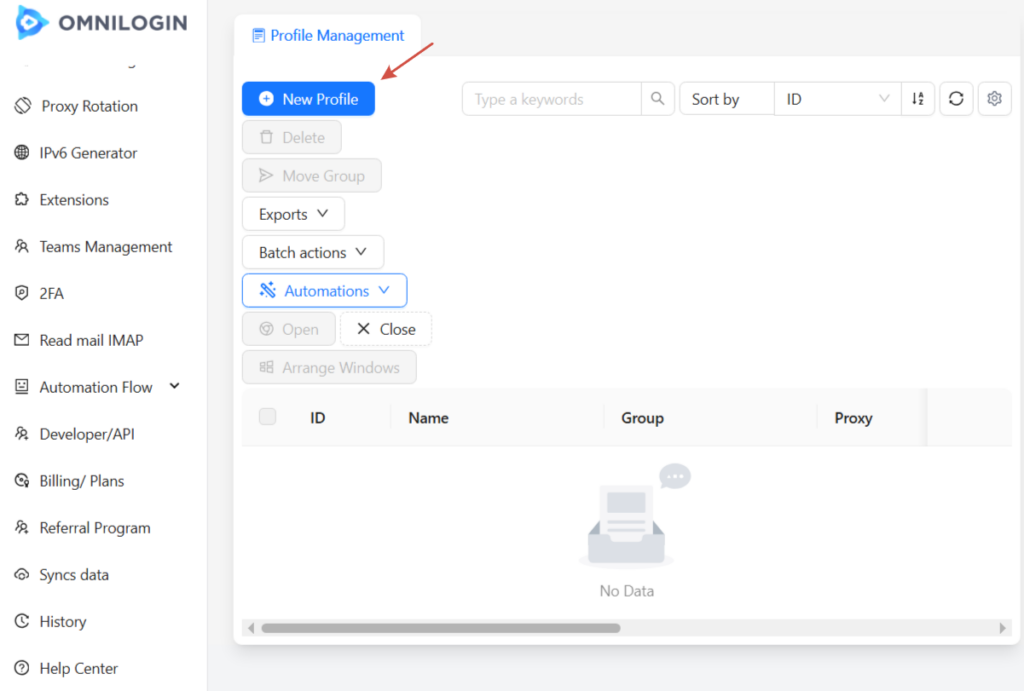Image resolution: width=1024 pixels, height=691 pixels.
Task: Open the table settings gear icon
Action: tap(994, 99)
